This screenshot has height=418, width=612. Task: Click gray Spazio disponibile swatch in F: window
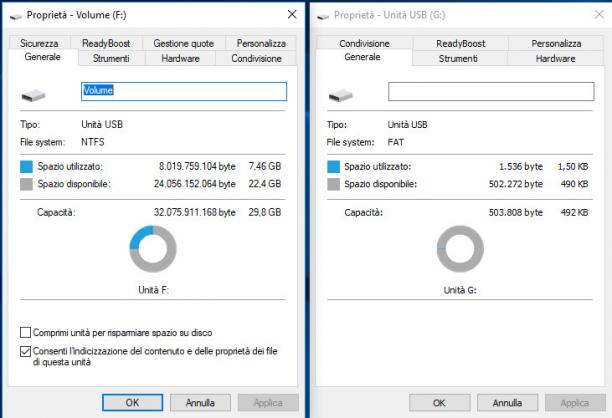26,184
